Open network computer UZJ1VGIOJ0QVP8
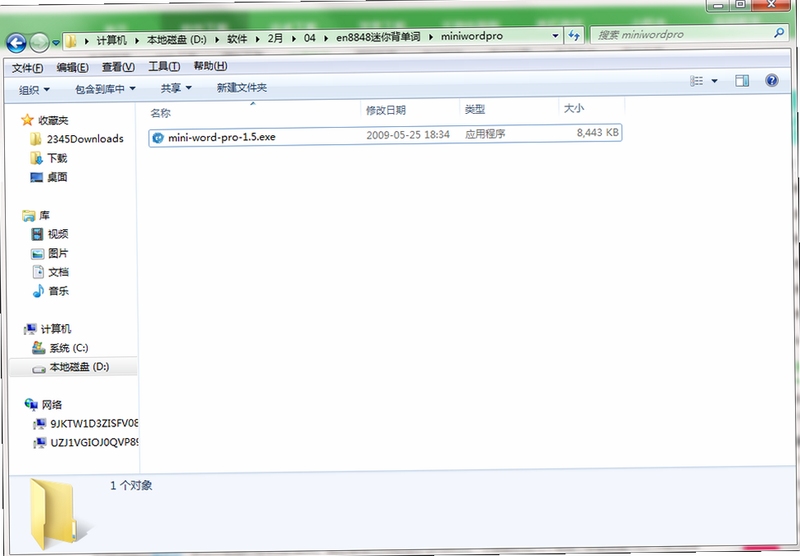 coord(94,443)
